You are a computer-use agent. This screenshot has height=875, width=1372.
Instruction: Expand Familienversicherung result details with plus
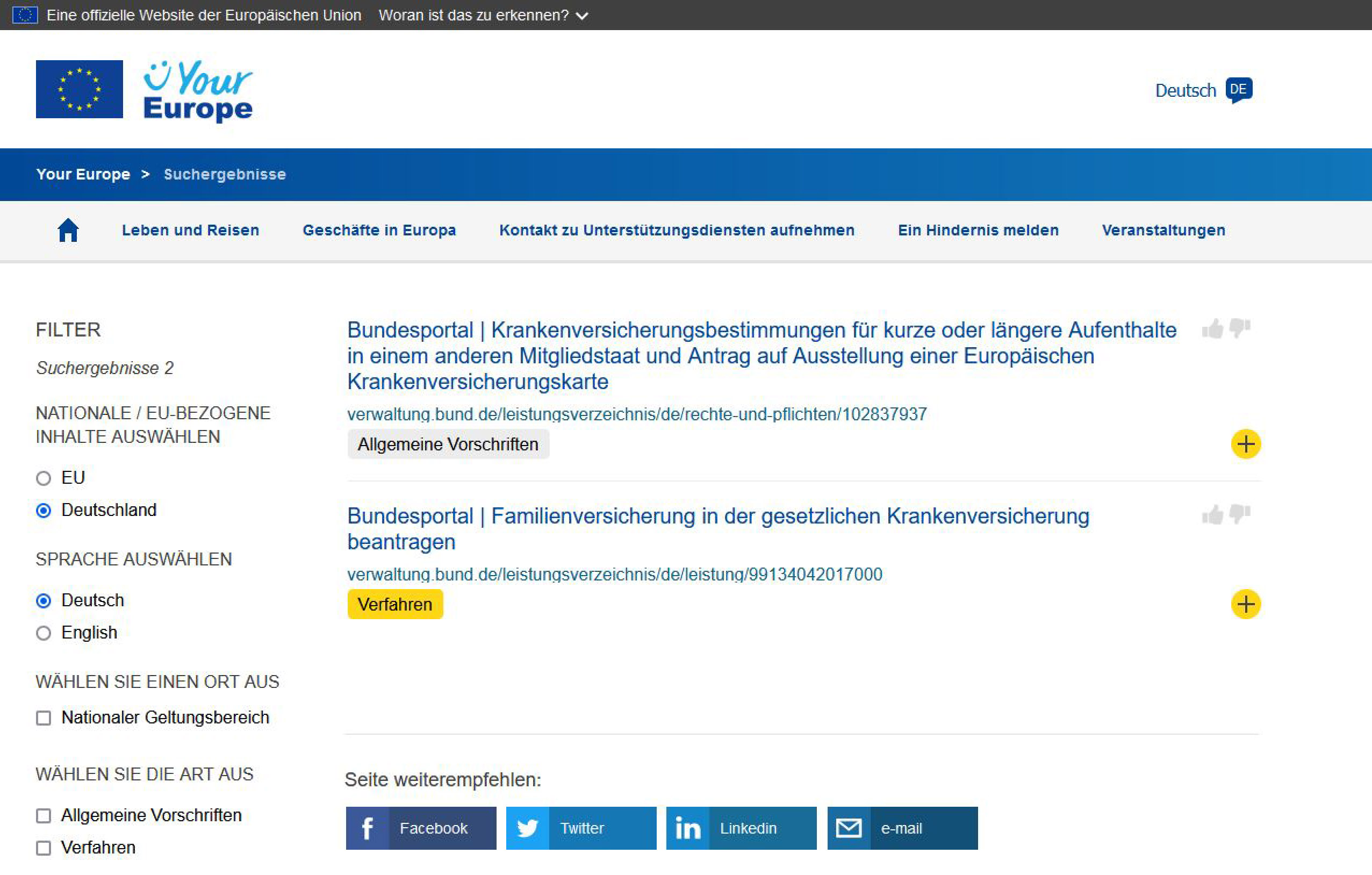coord(1246,604)
